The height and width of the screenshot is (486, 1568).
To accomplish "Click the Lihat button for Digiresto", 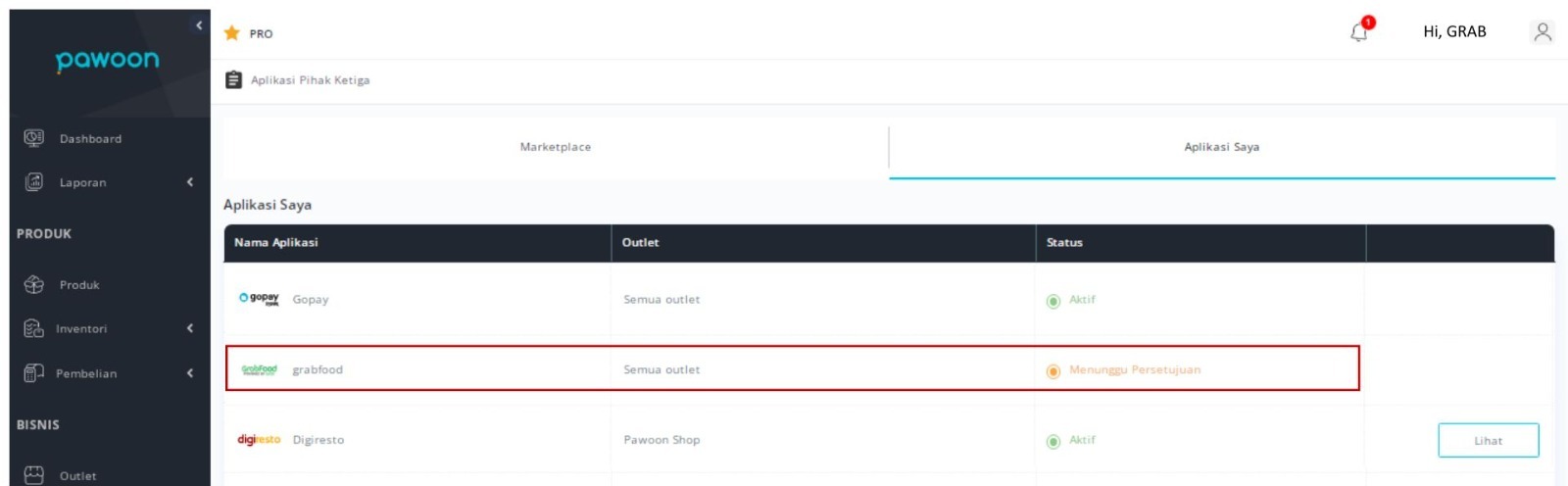I will coord(1489,440).
